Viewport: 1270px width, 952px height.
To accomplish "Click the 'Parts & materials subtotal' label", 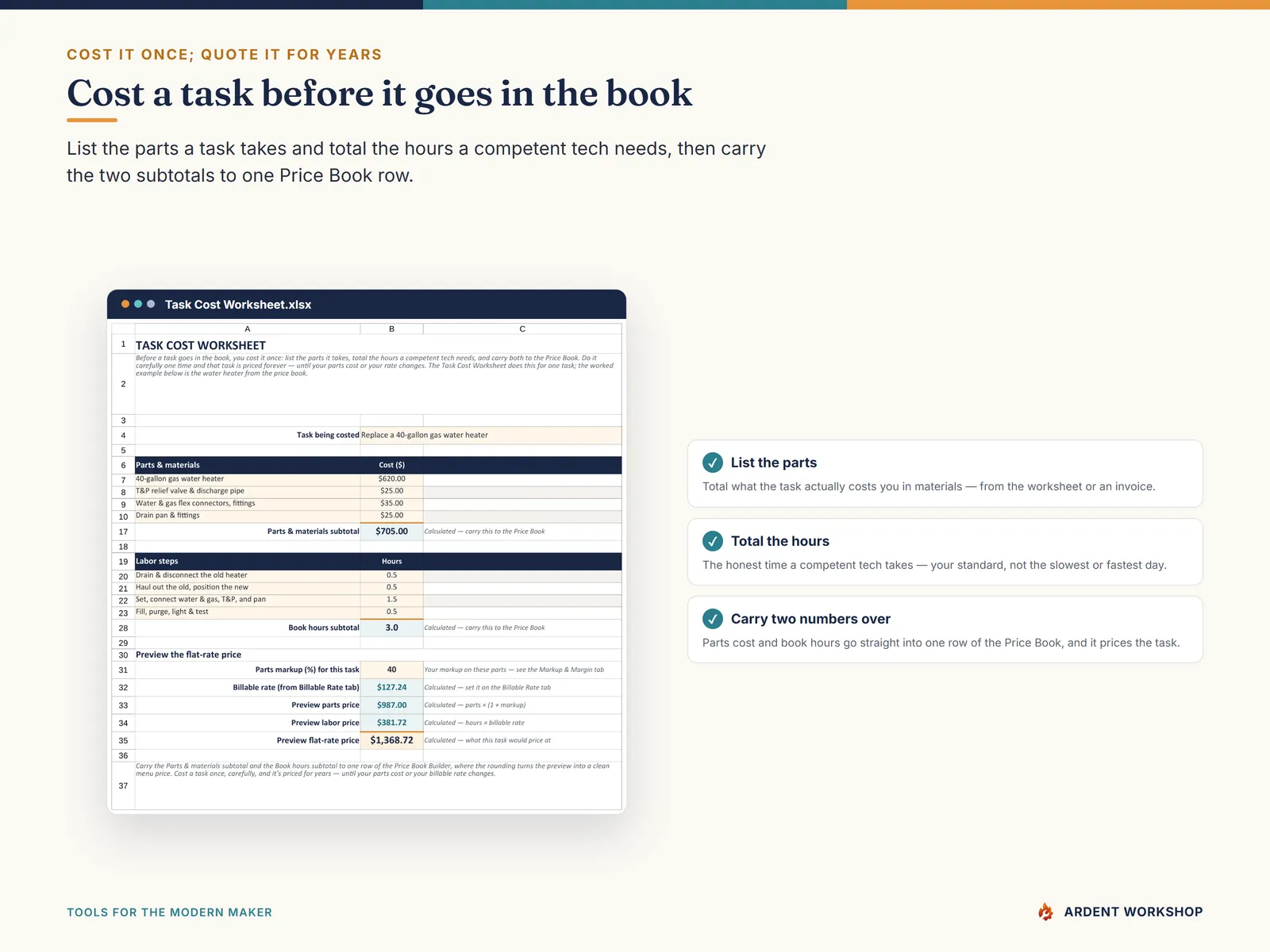I will 313,532.
